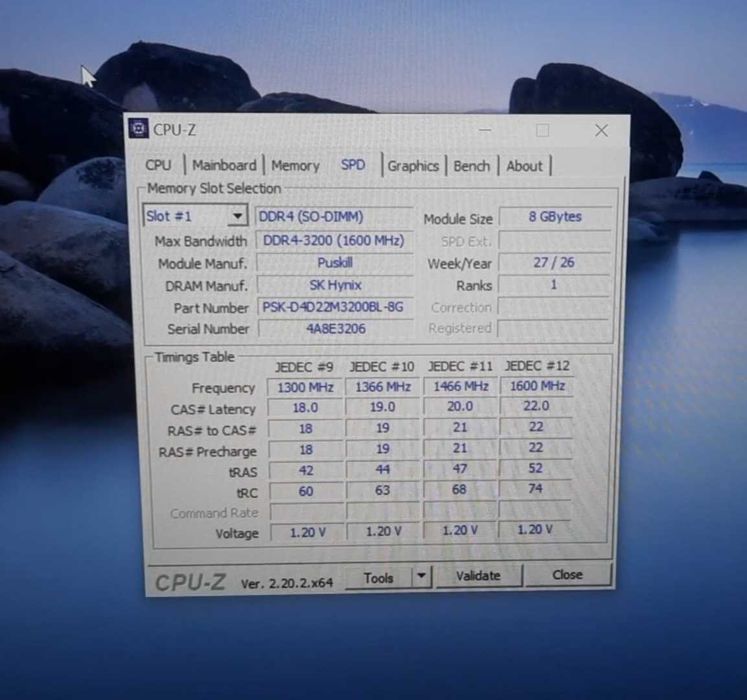Click the DDR4-3200 (1600 MHz) bandwidth value
The width and height of the screenshot is (747, 700).
[x=334, y=240]
